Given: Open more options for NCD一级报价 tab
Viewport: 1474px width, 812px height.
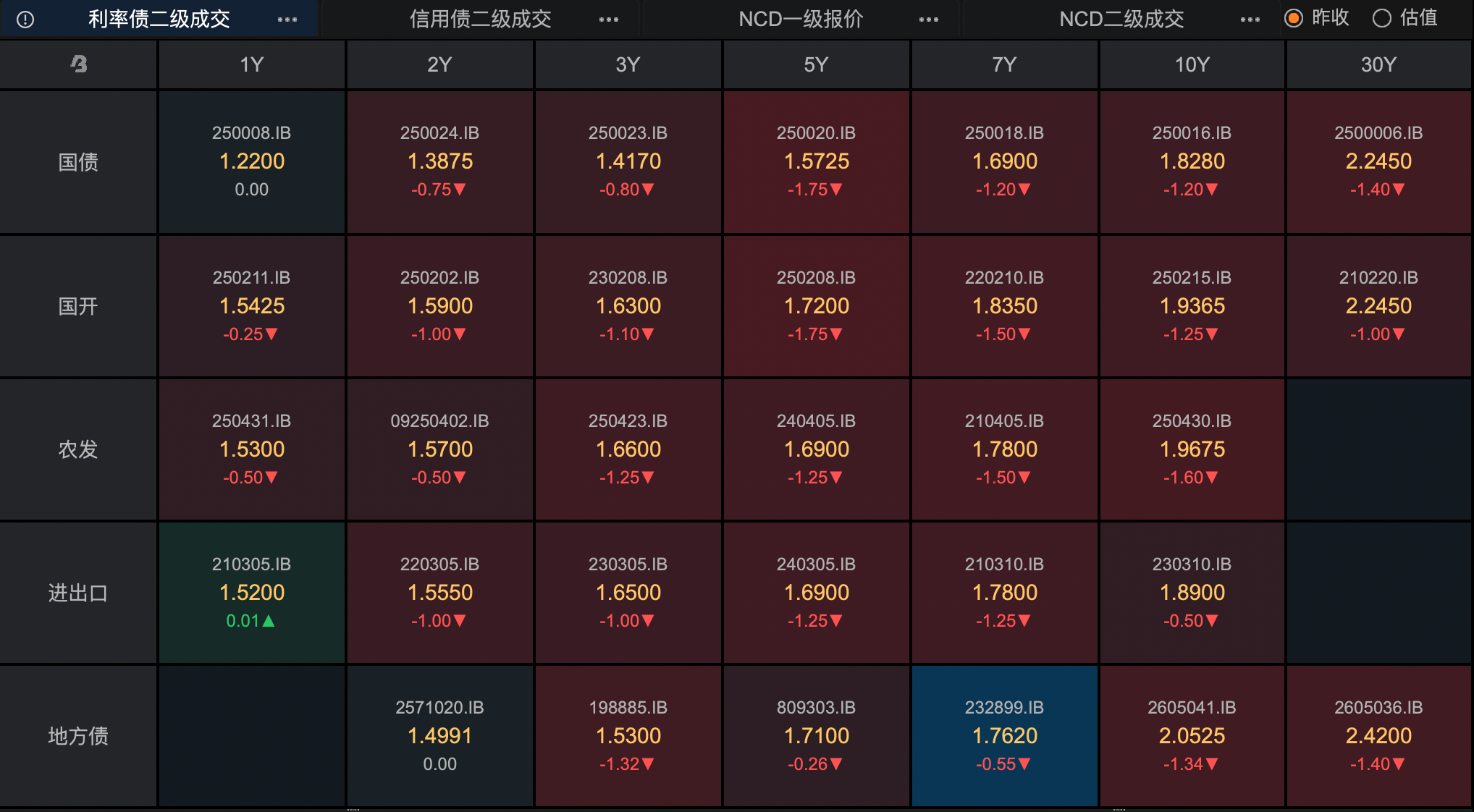Looking at the screenshot, I should point(929,20).
